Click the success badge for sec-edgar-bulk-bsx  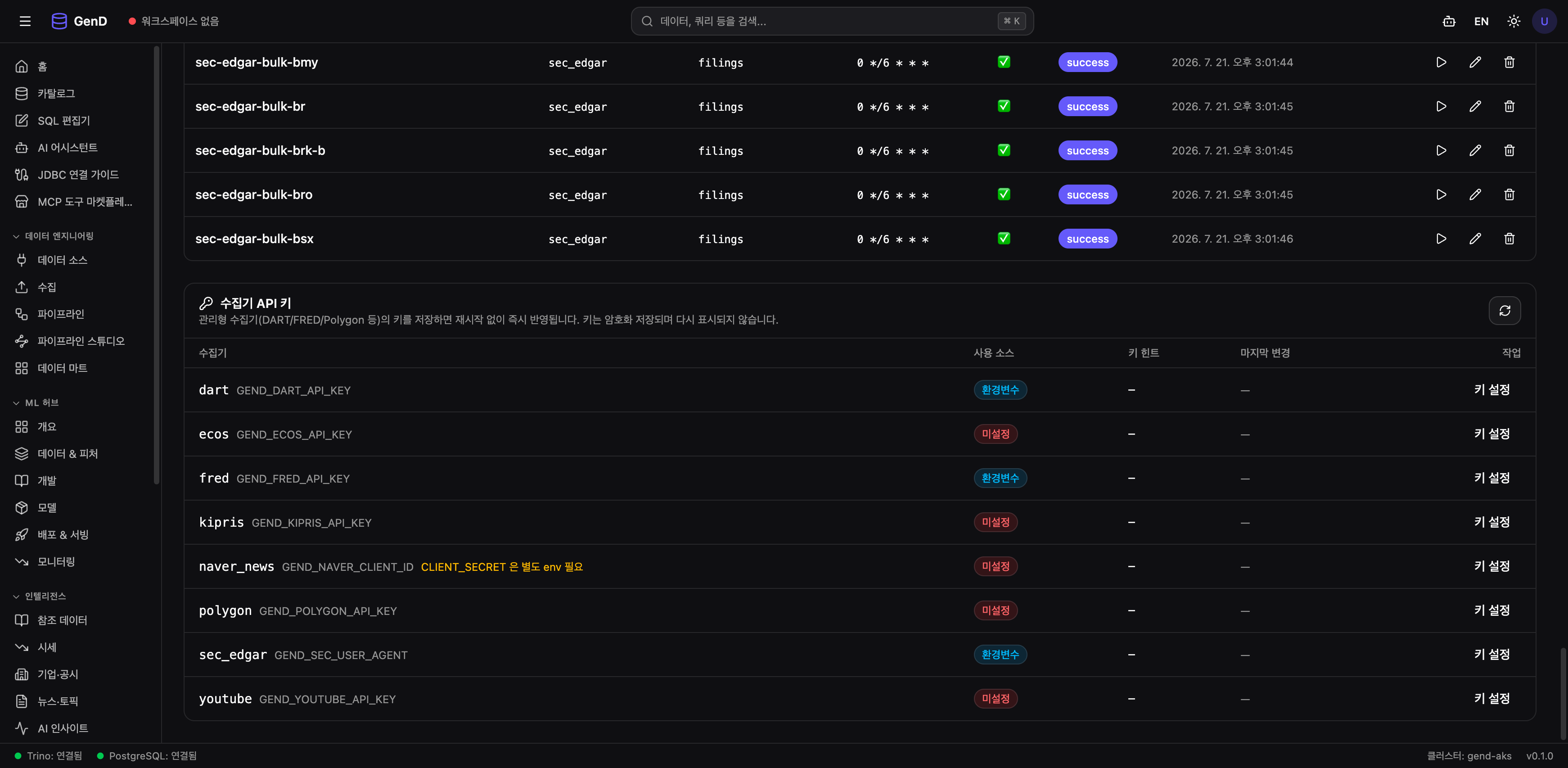tap(1087, 239)
